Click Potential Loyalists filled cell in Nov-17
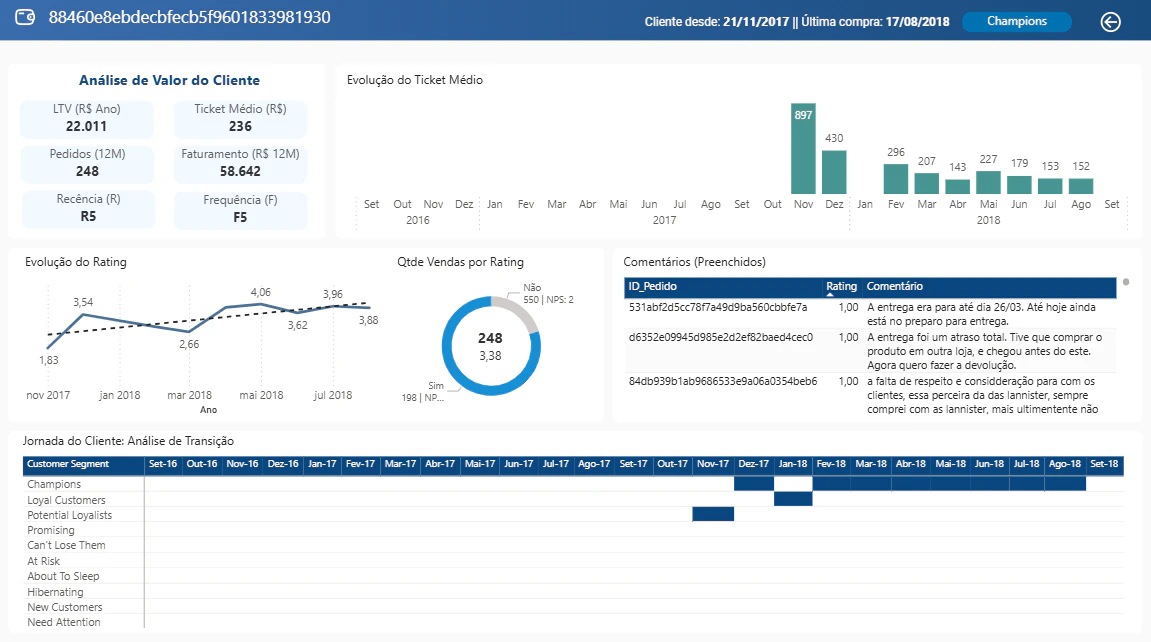Viewport: 1151px width, 642px height. click(x=713, y=514)
